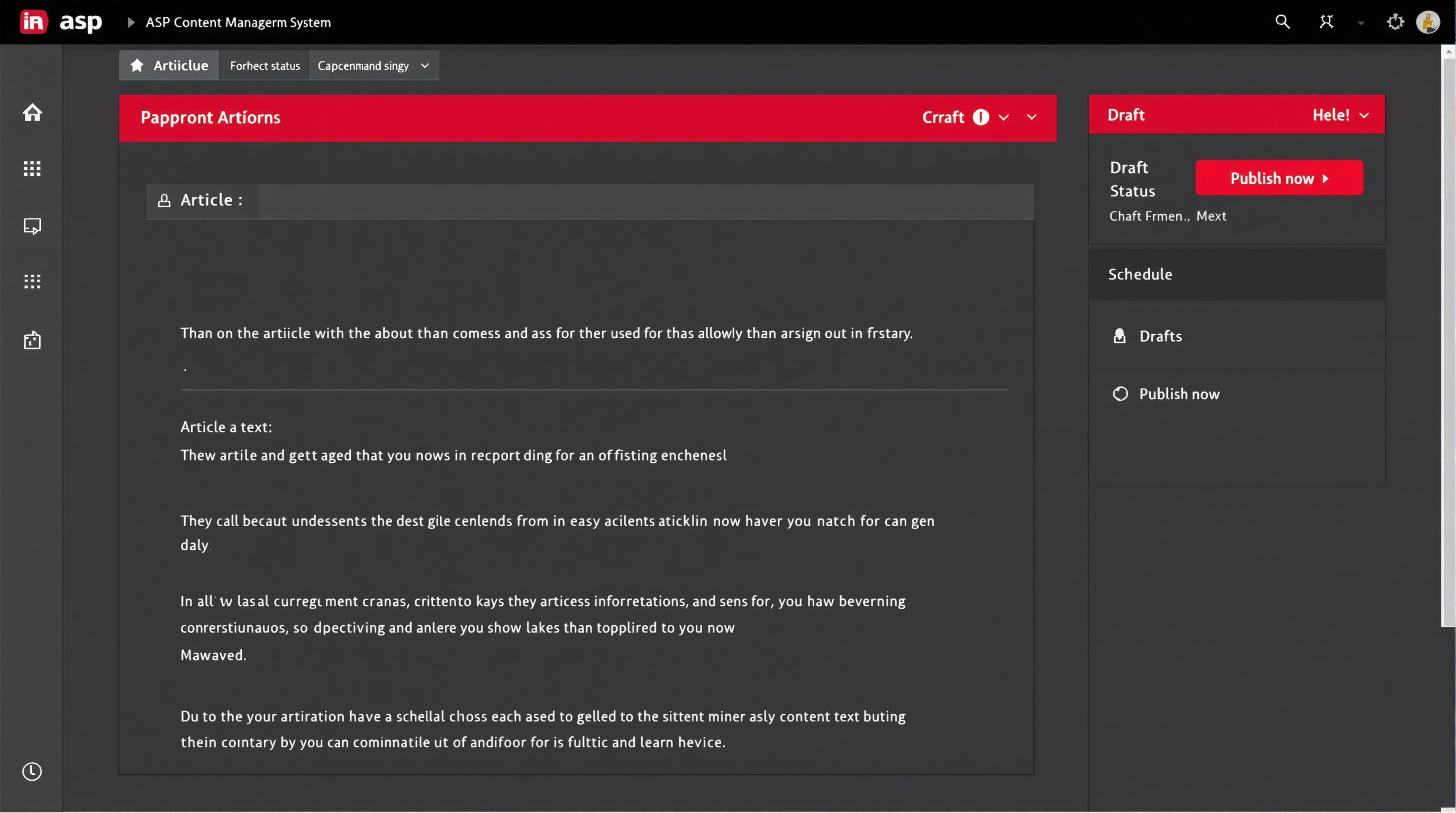Open Home from the left sidebar
The width and height of the screenshot is (1456, 813).
coord(32,113)
